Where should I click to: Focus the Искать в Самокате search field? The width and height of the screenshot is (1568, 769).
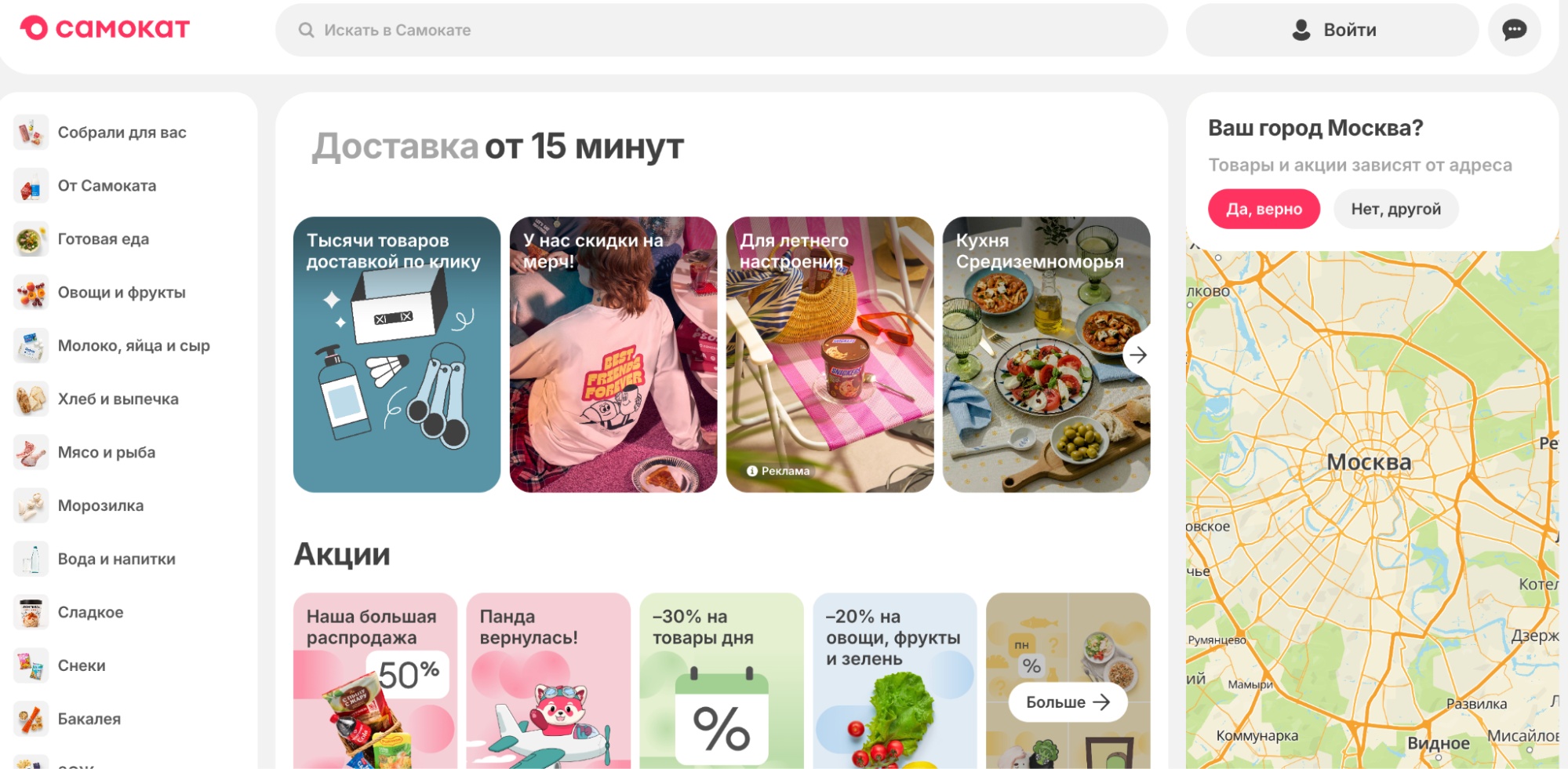[x=721, y=30]
